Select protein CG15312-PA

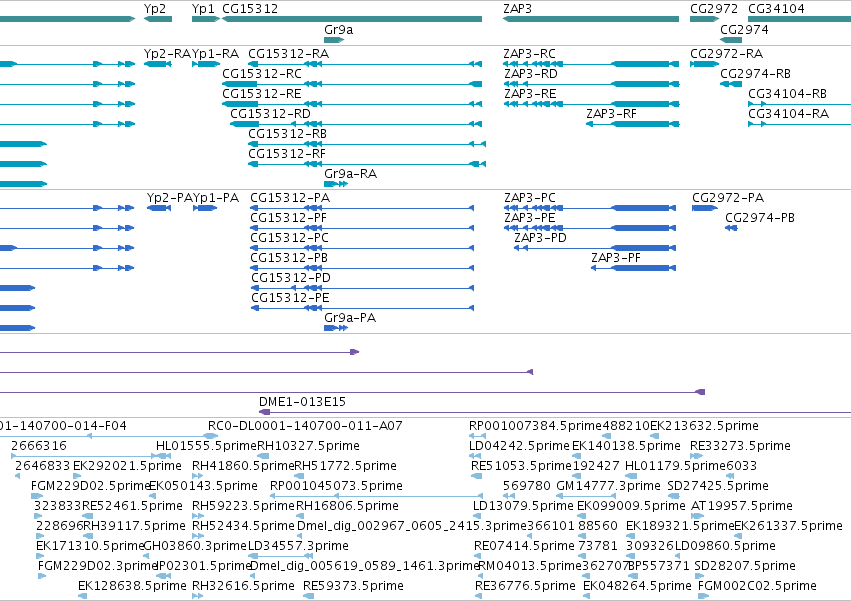coord(290,198)
